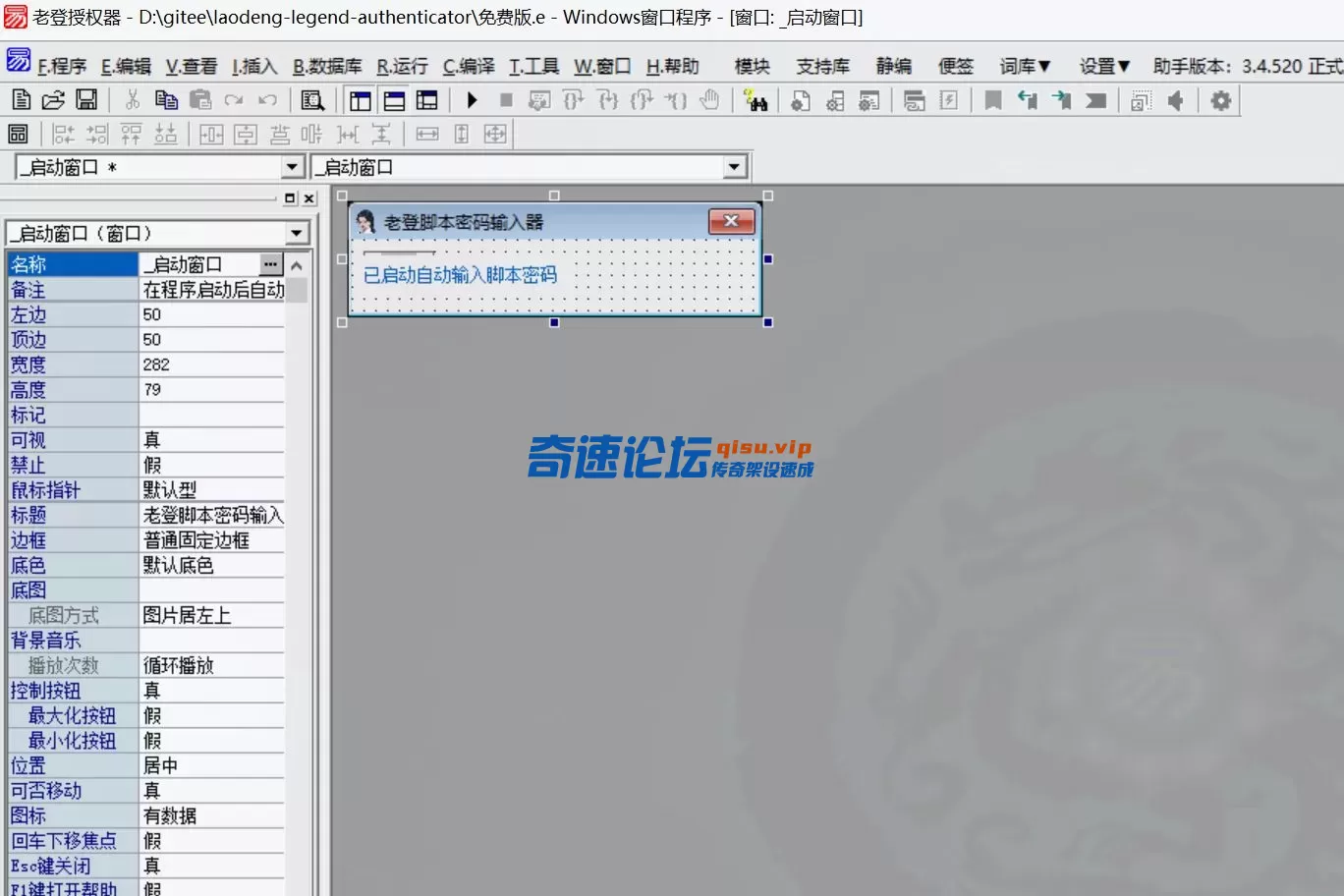1344x896 pixels.
Task: Click the property list scroll-up arrow
Action: pos(297,265)
